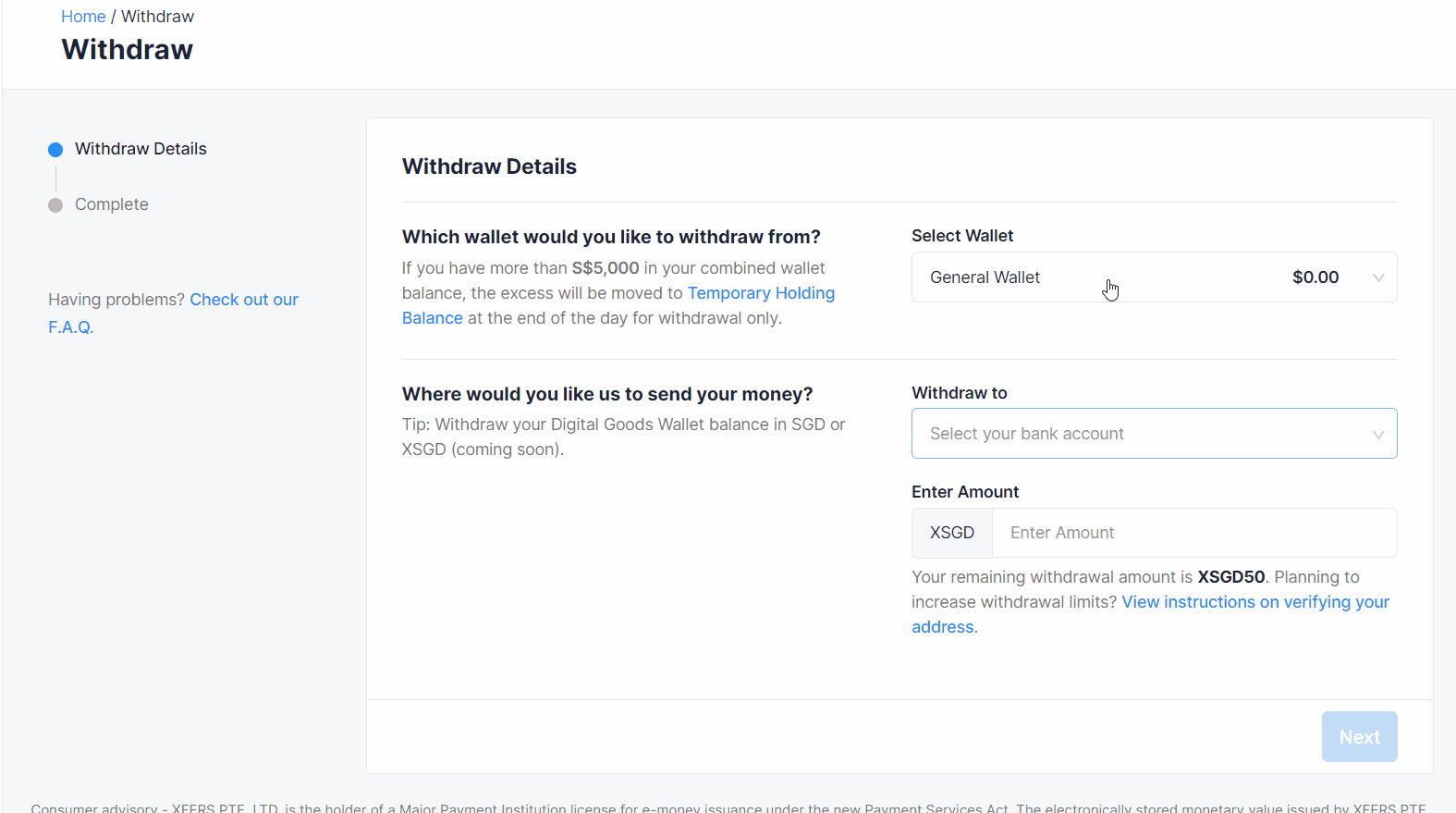1456x813 pixels.
Task: Click 'Where would you like us to send your money?'
Action: pyautogui.click(x=607, y=394)
